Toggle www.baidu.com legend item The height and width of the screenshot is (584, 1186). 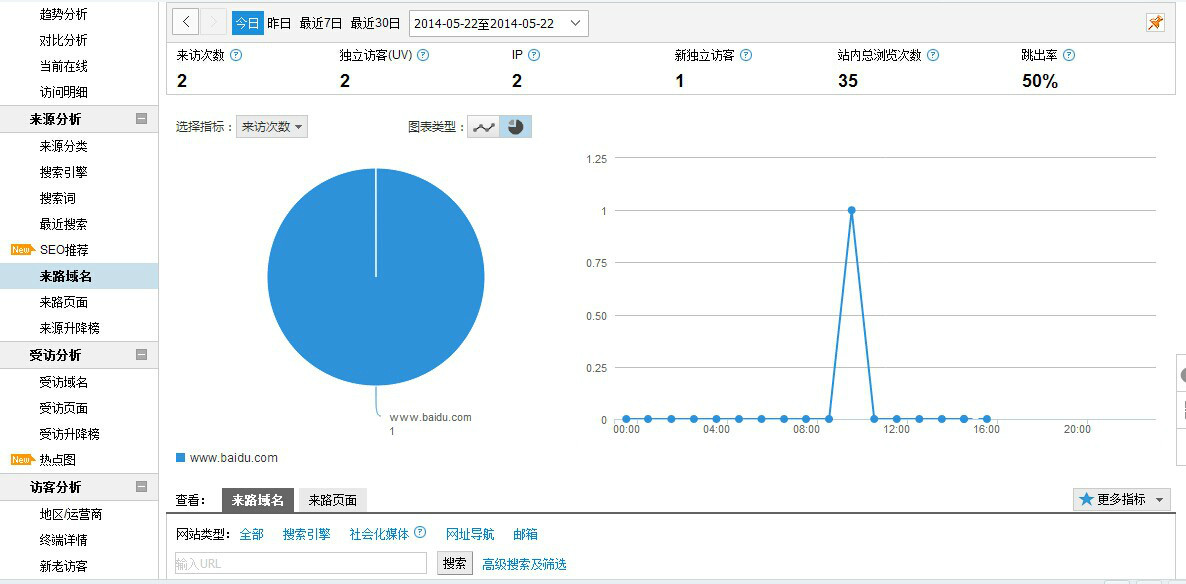click(x=227, y=458)
